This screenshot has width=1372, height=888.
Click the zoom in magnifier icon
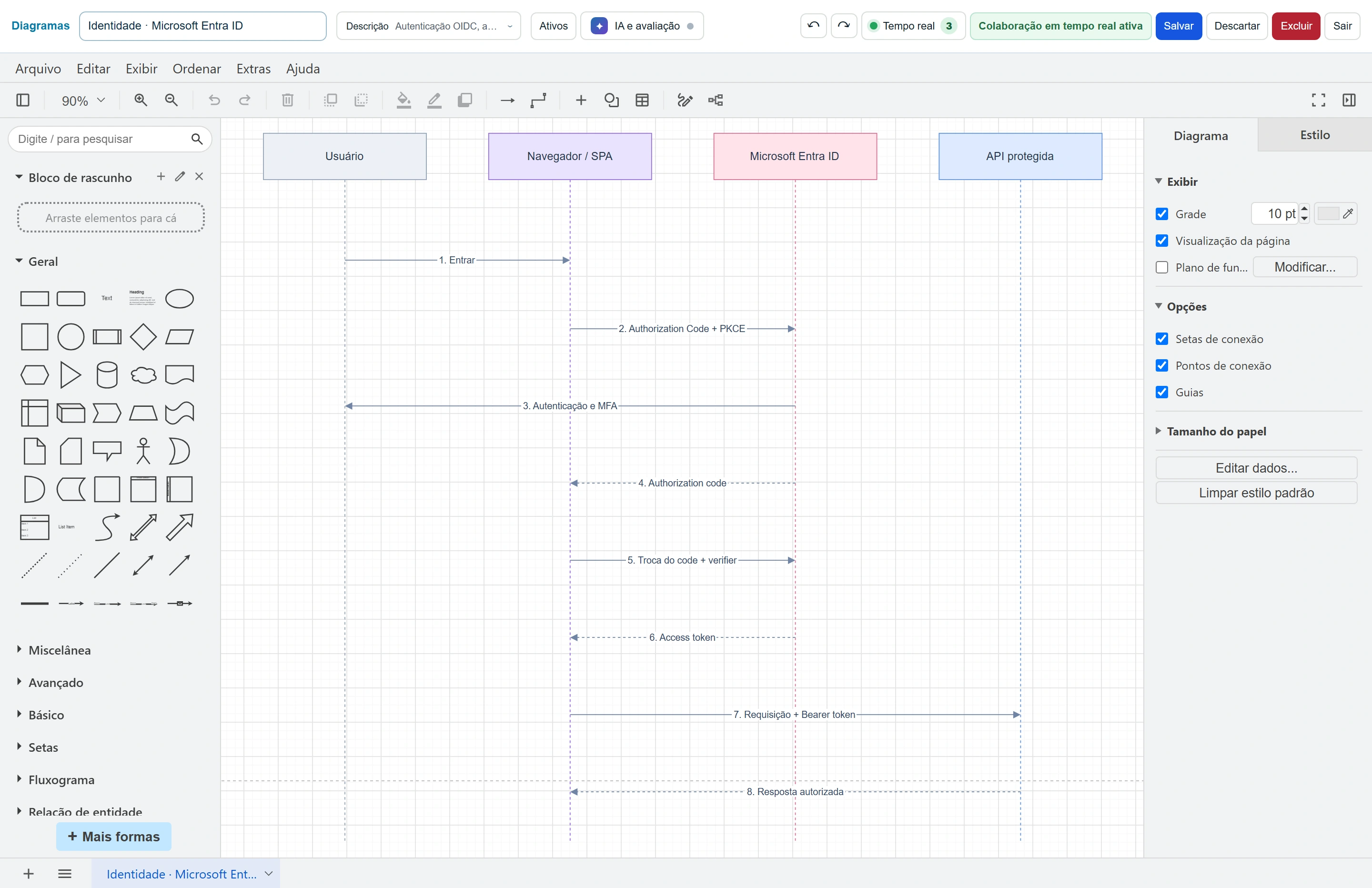pos(141,101)
